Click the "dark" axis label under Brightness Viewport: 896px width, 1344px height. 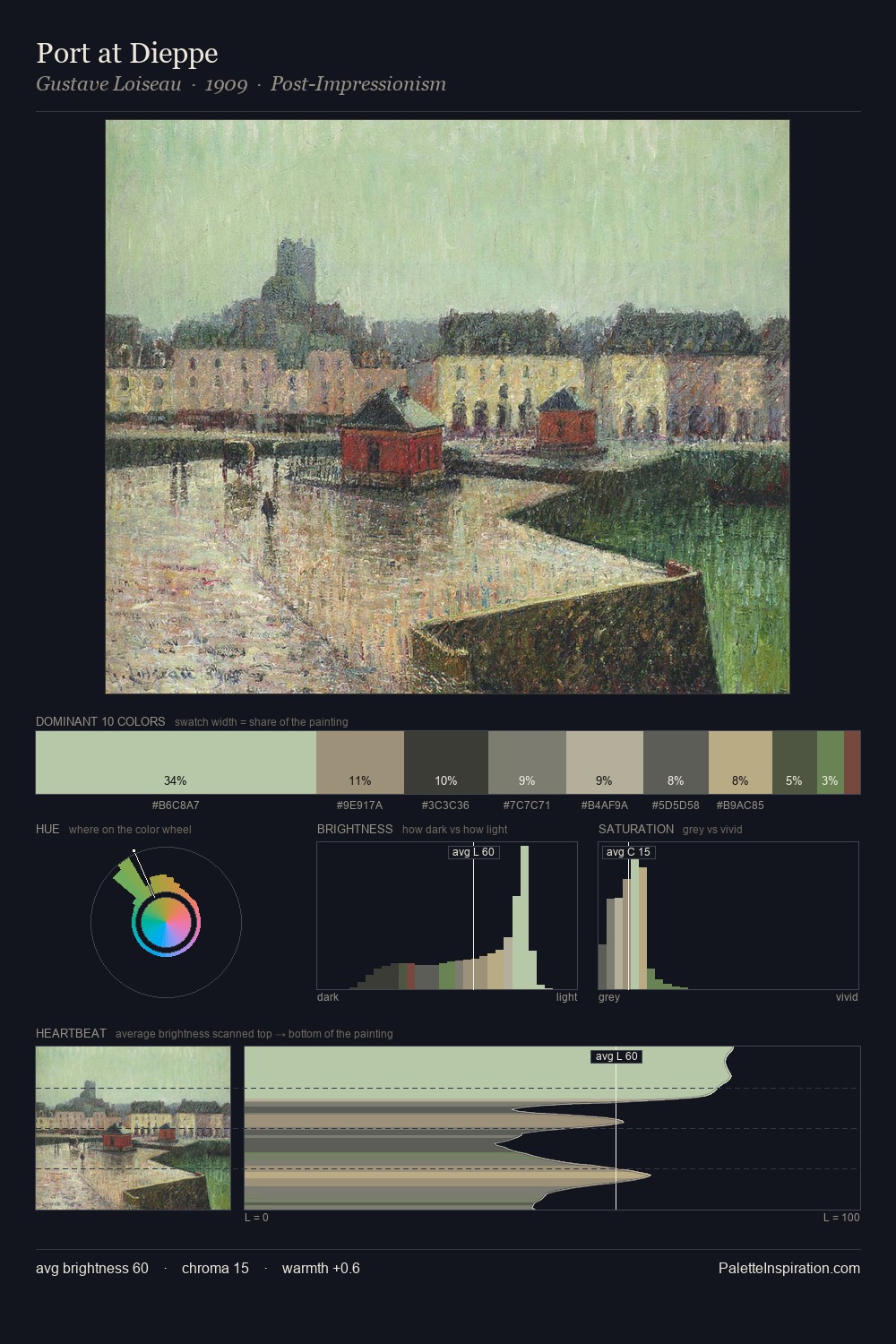pos(328,997)
